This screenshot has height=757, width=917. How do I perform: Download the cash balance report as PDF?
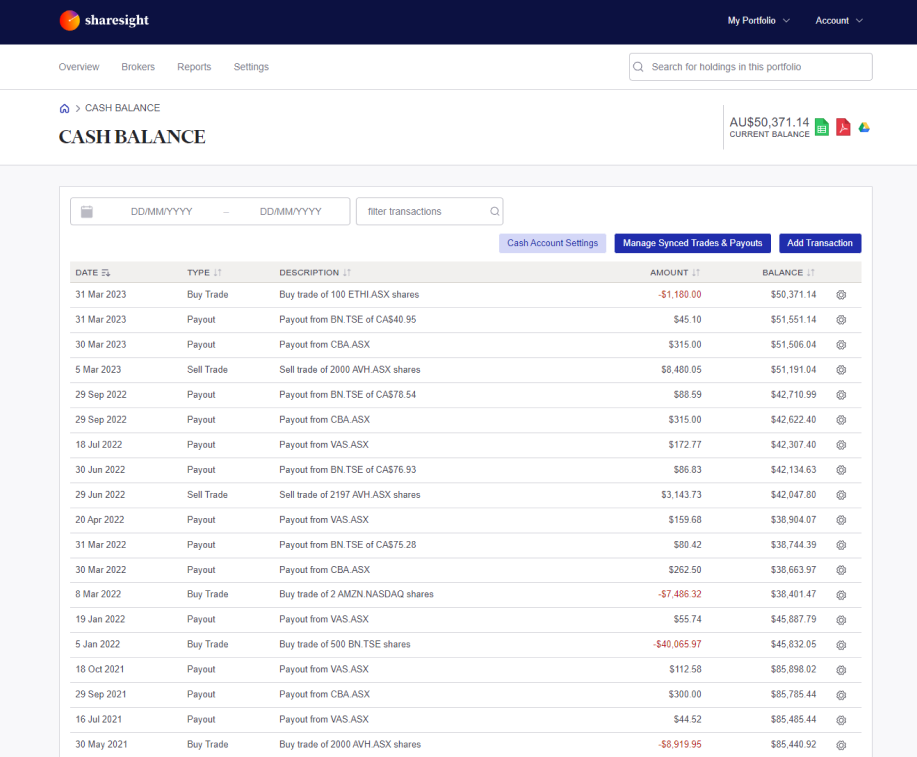[x=843, y=127]
